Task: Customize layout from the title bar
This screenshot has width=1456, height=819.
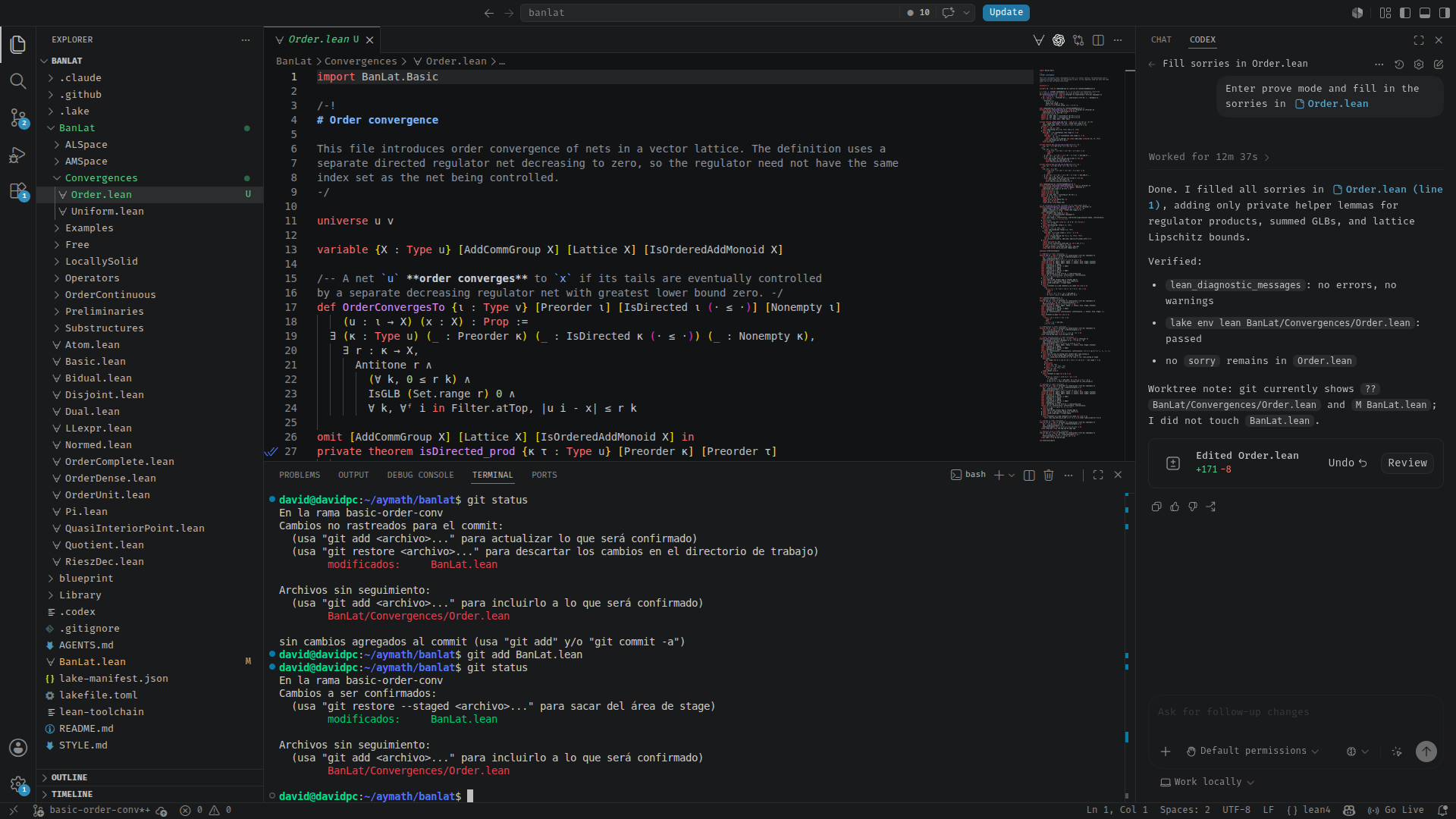Action: (x=1385, y=13)
